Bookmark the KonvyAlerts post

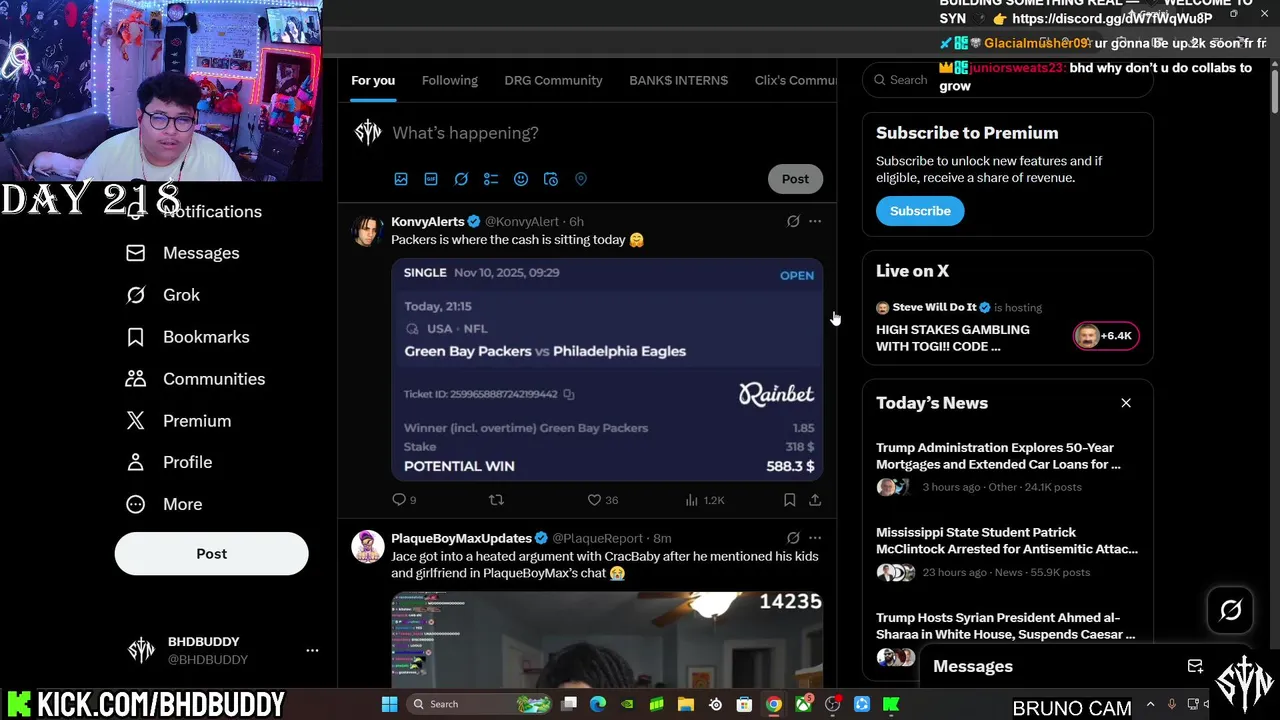point(789,499)
